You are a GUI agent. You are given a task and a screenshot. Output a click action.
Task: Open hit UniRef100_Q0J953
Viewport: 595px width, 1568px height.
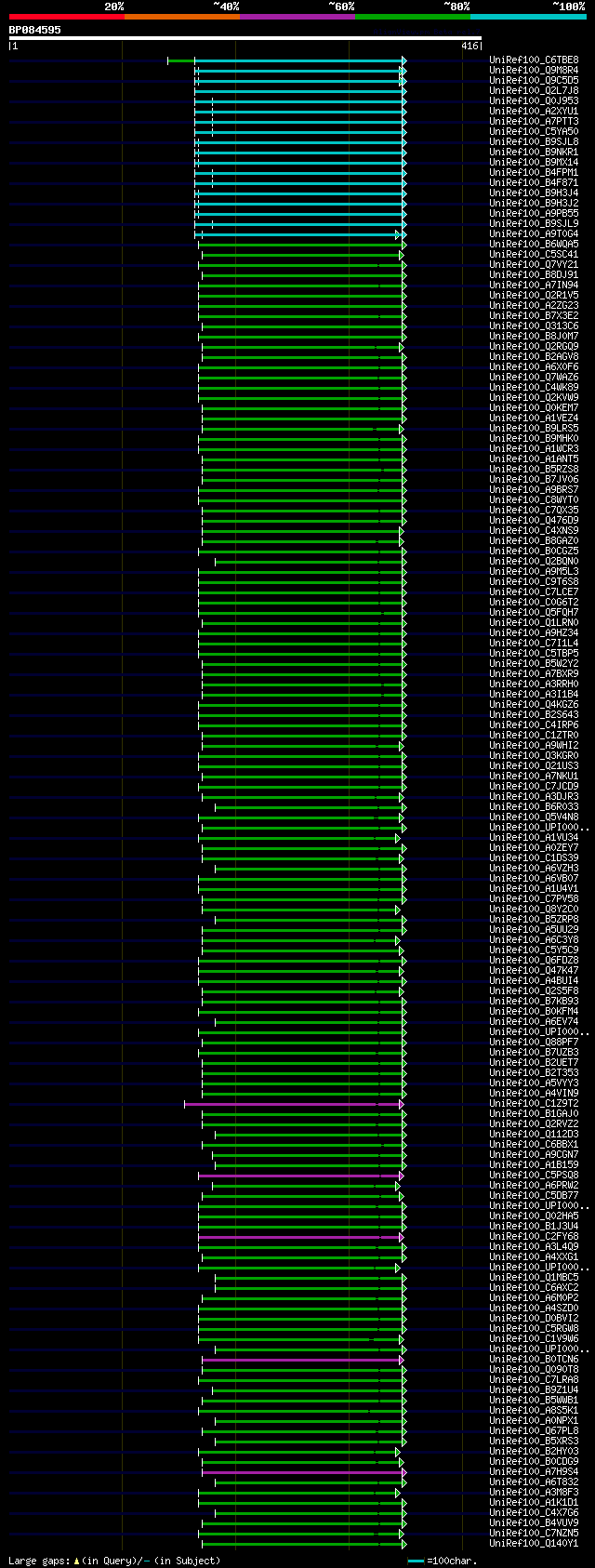534,101
